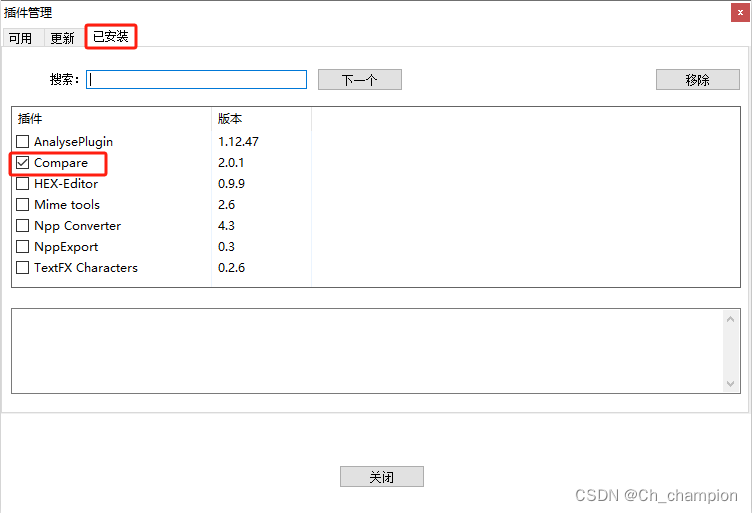
Task: Click description box scroll up arrow
Action: (730, 319)
